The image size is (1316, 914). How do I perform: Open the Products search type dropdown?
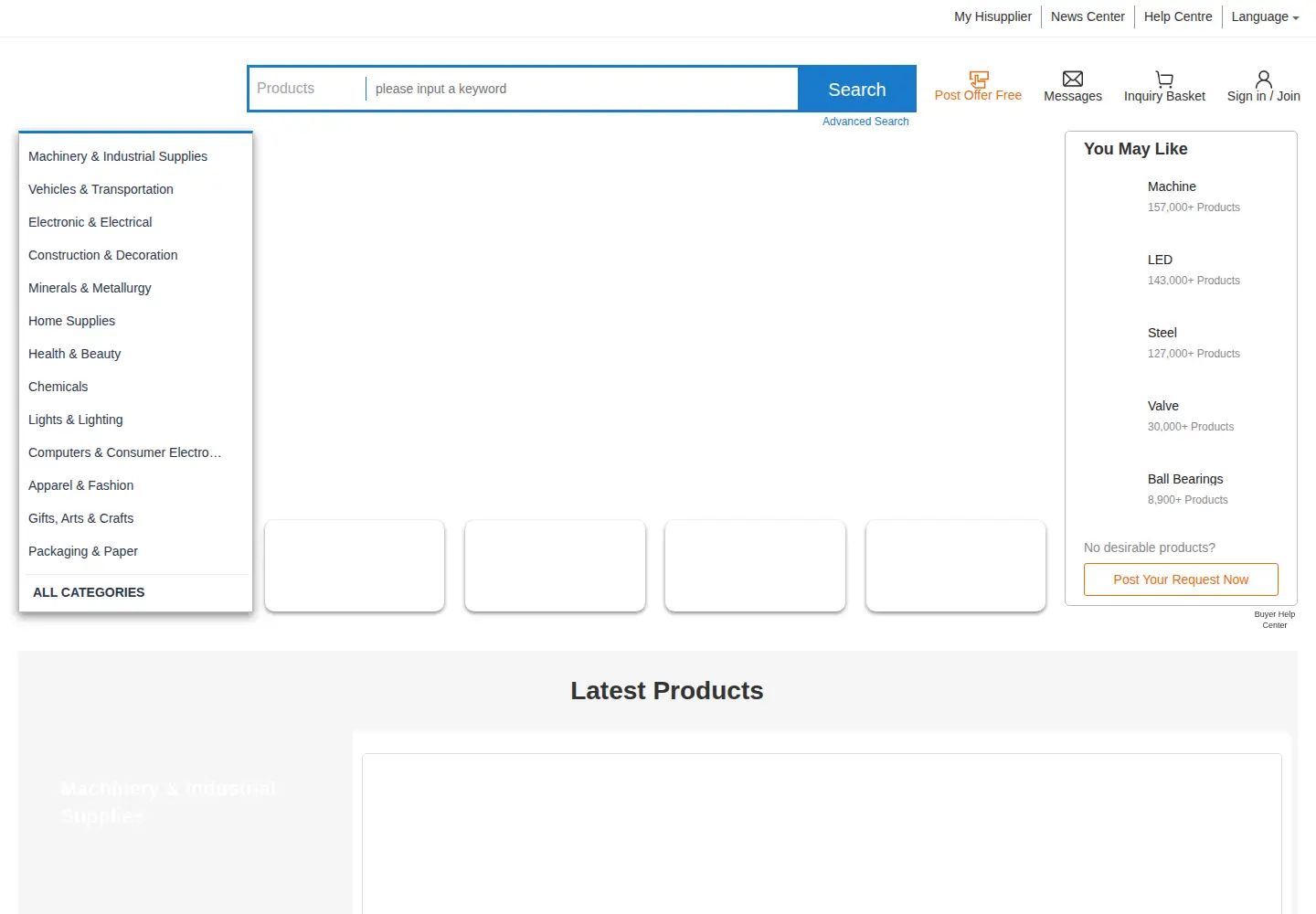[x=307, y=89]
